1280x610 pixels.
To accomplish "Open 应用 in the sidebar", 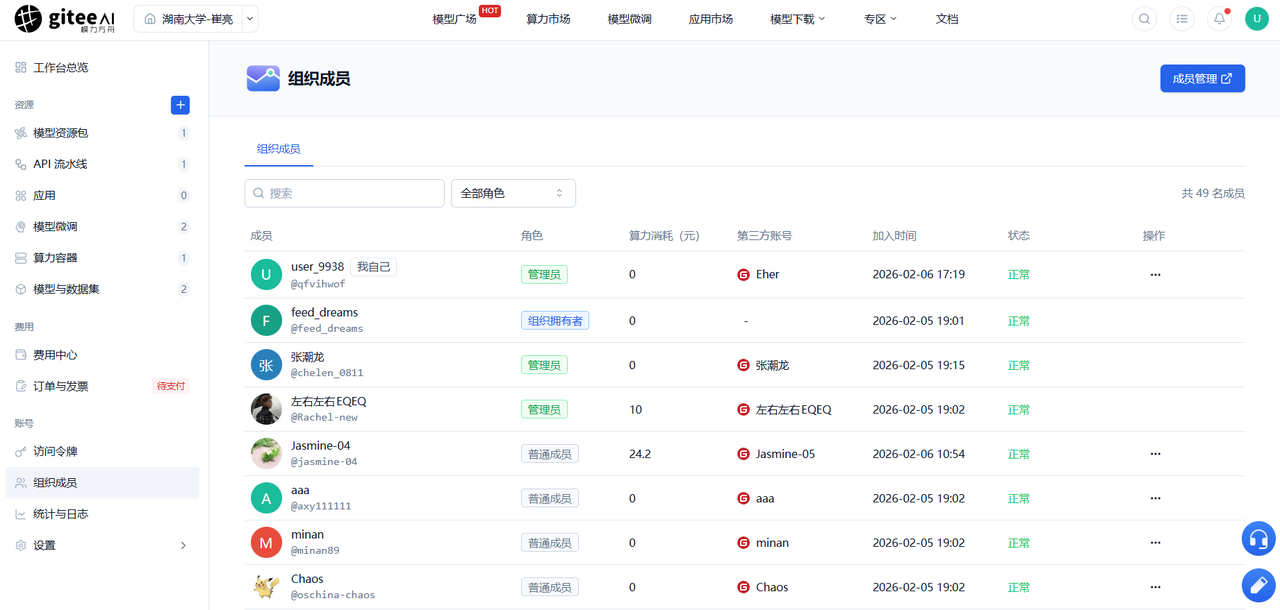I will pyautogui.click(x=104, y=196).
